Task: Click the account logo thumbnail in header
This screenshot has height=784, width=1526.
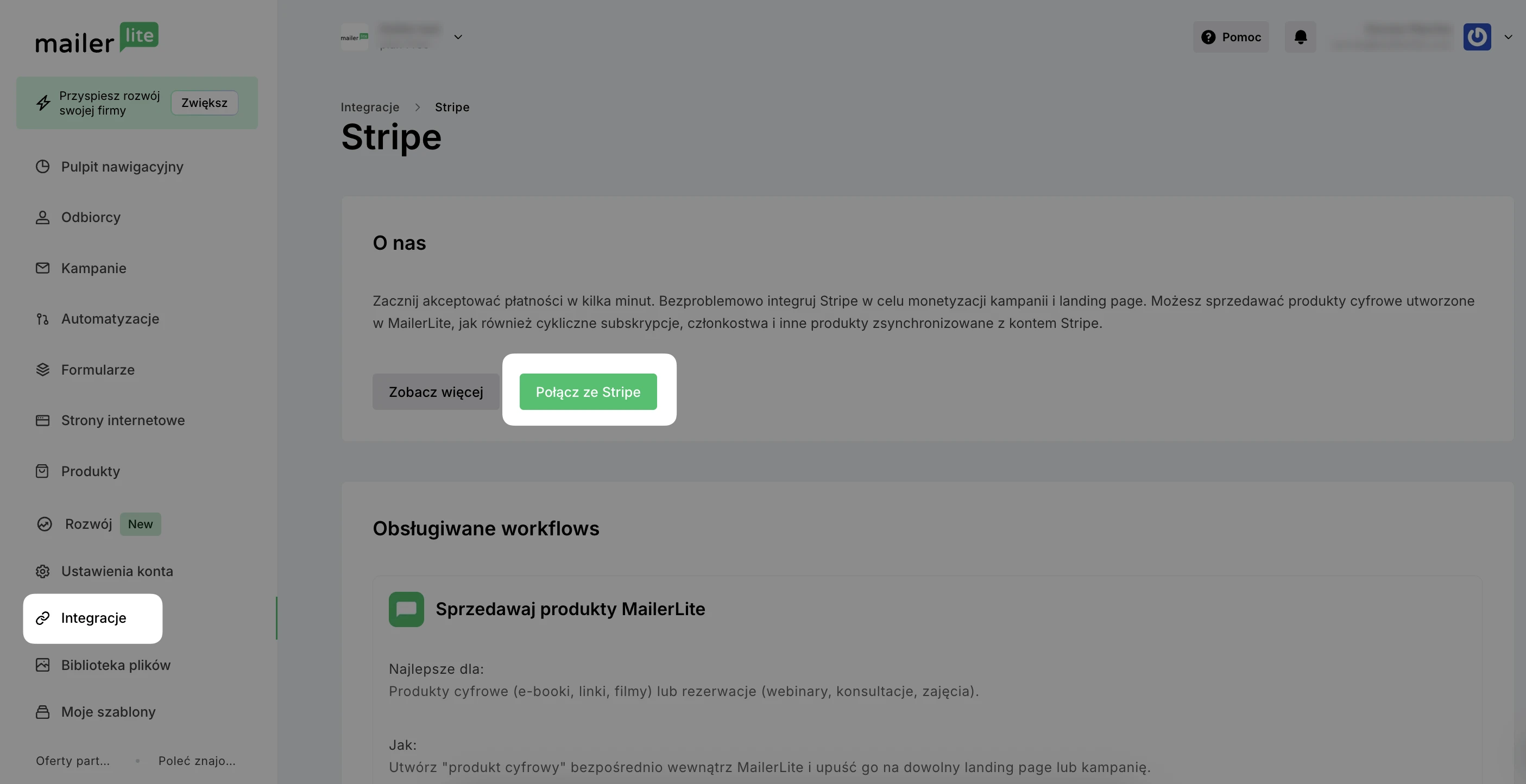Action: pyautogui.click(x=354, y=37)
